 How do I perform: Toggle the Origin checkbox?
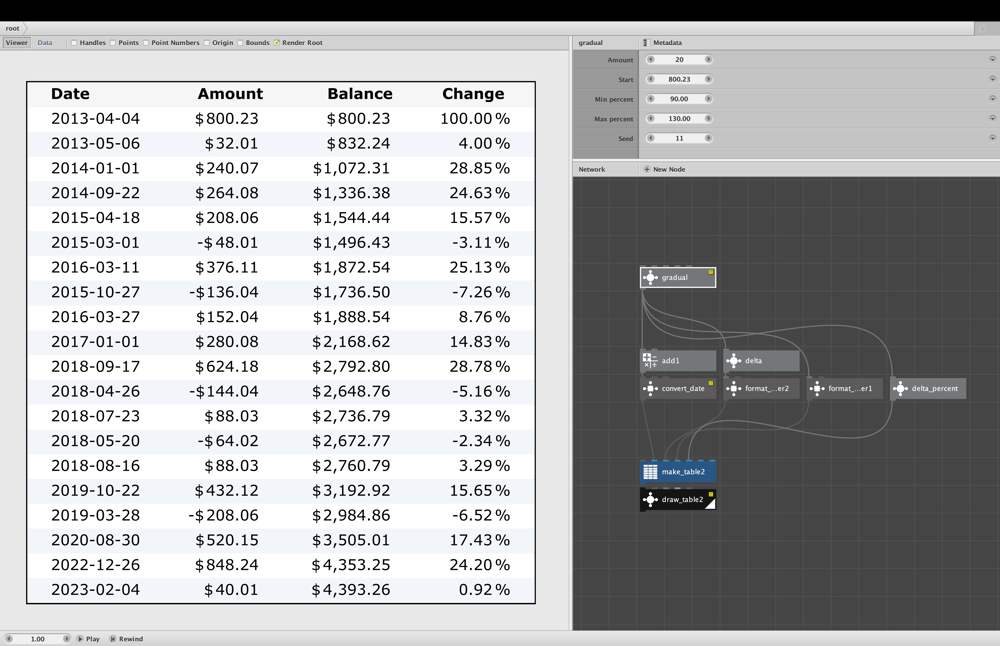point(207,43)
